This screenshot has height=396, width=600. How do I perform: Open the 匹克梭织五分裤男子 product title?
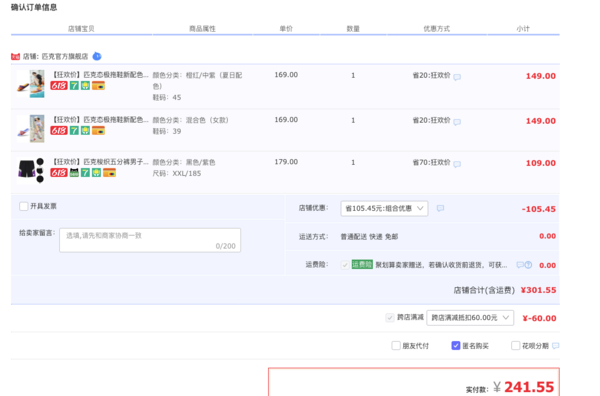[x=99, y=162]
